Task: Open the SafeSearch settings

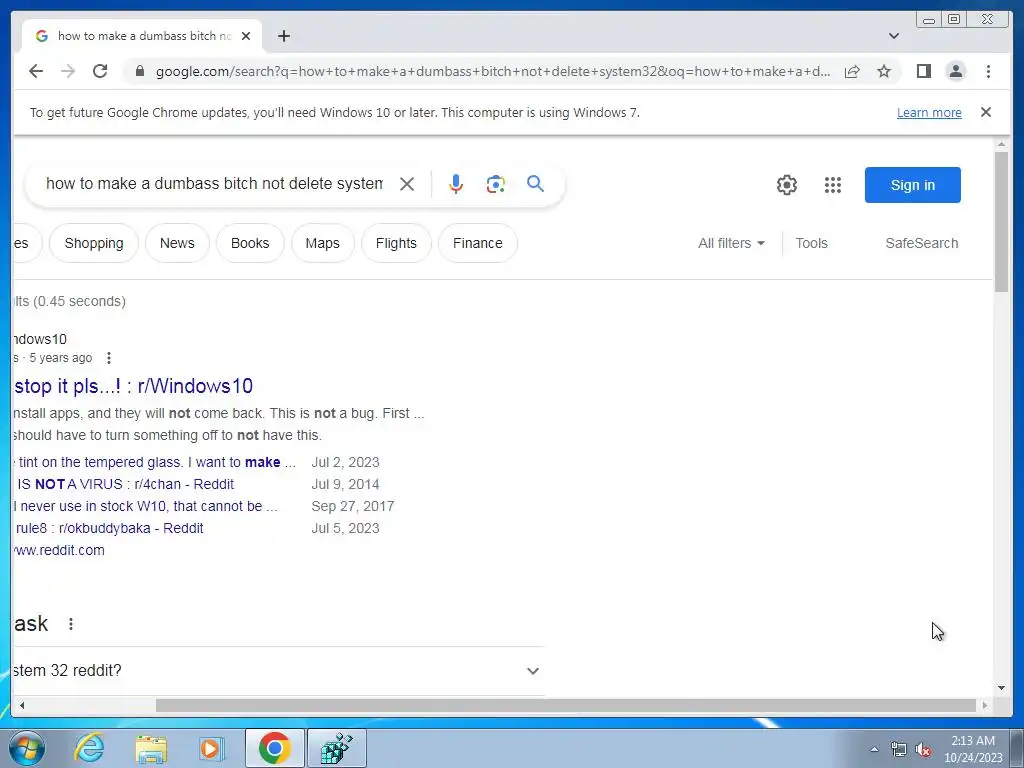Action: click(921, 243)
